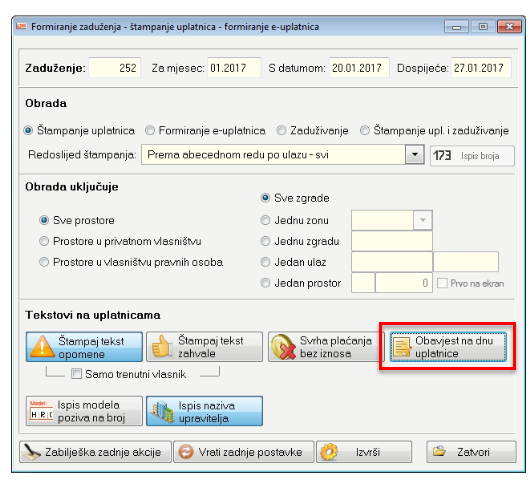Click Ispis modela poziva na broj icon
The height and width of the screenshot is (483, 531).
tap(41, 411)
